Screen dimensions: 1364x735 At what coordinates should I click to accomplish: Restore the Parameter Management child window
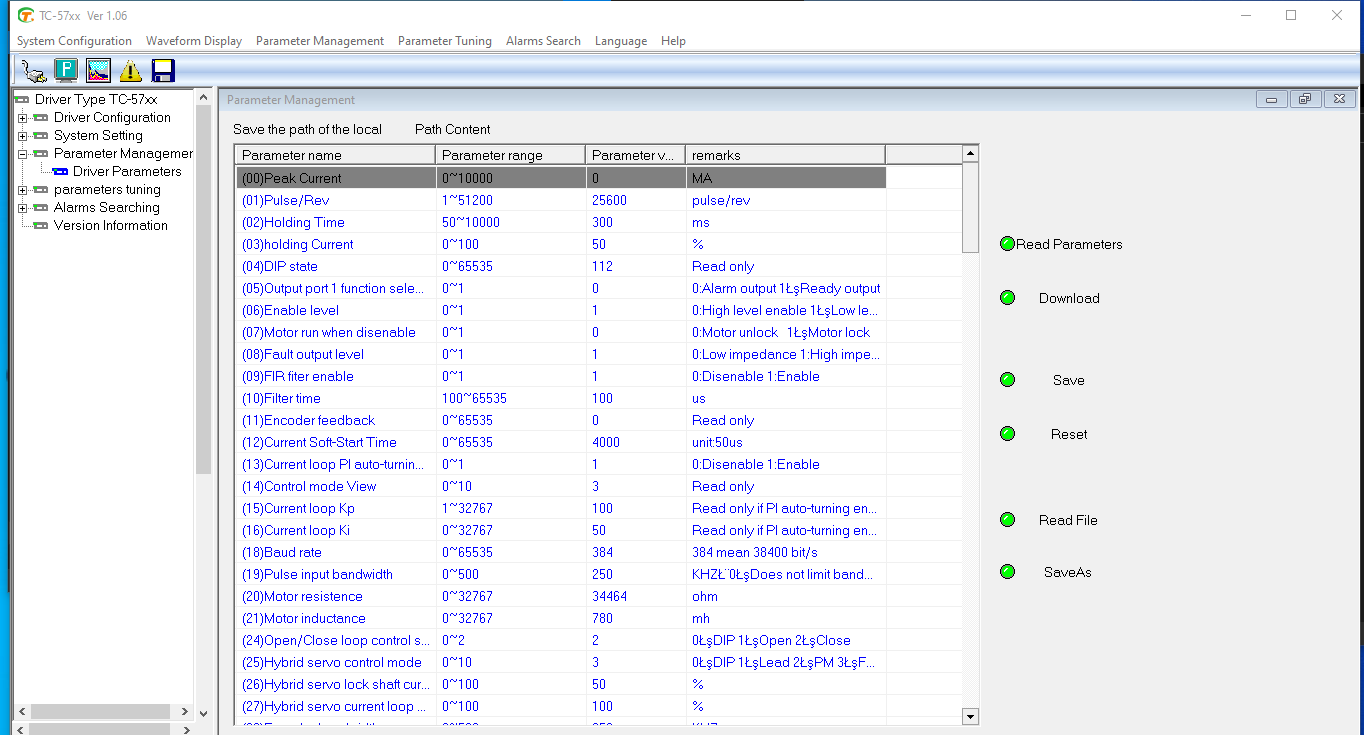[x=1305, y=99]
